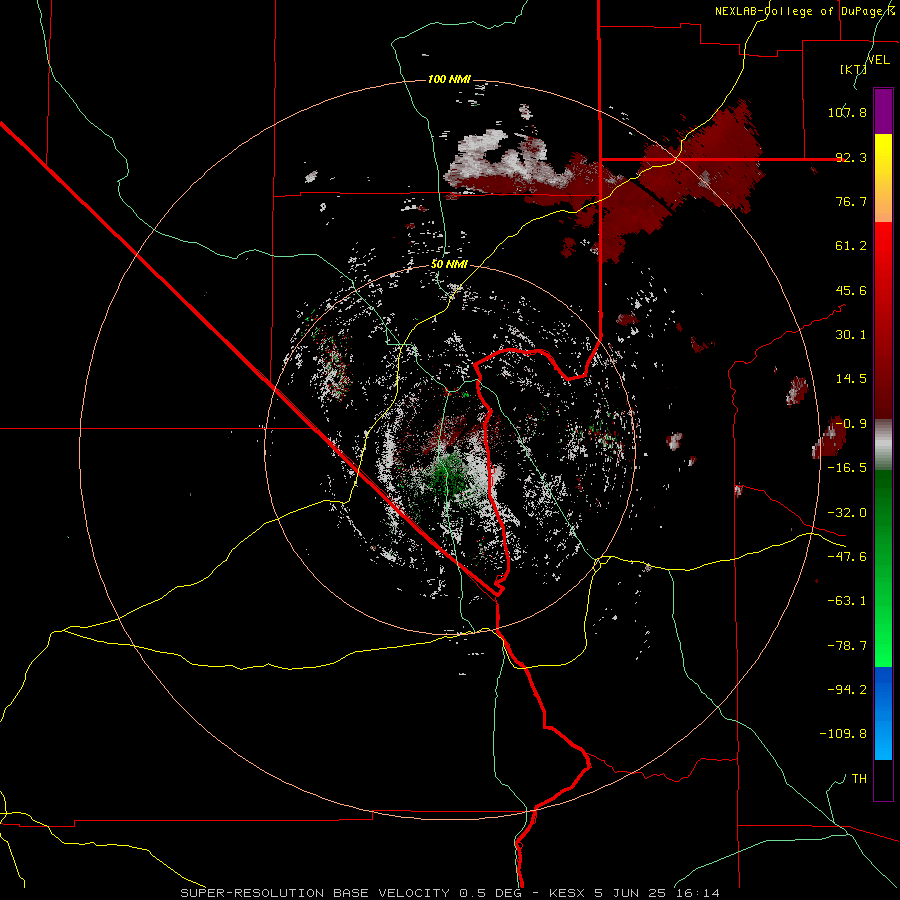Click the VEL legend title
Image resolution: width=900 pixels, height=900 pixels.
879,60
